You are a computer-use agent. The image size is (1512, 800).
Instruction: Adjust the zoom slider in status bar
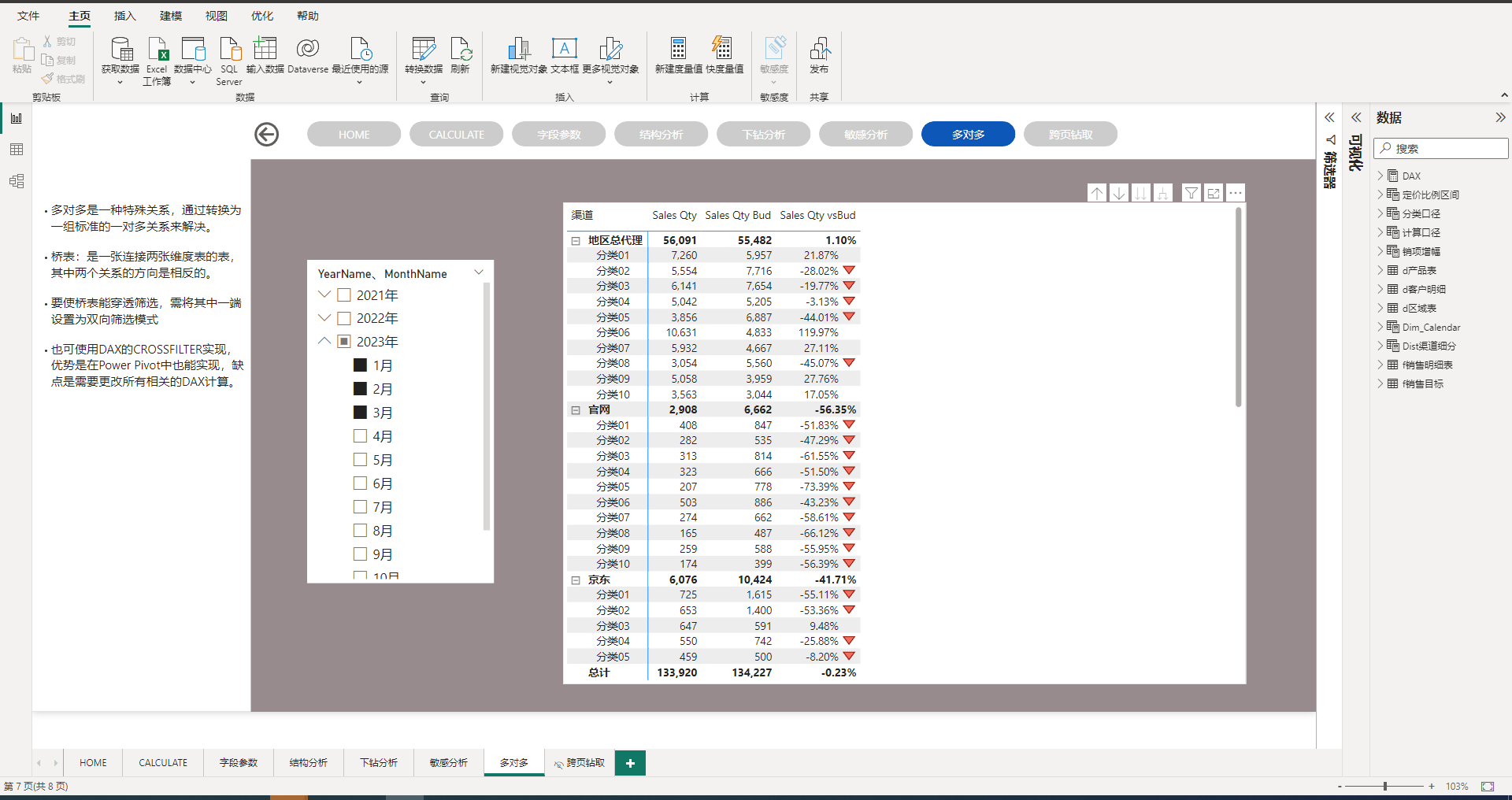tap(1384, 787)
